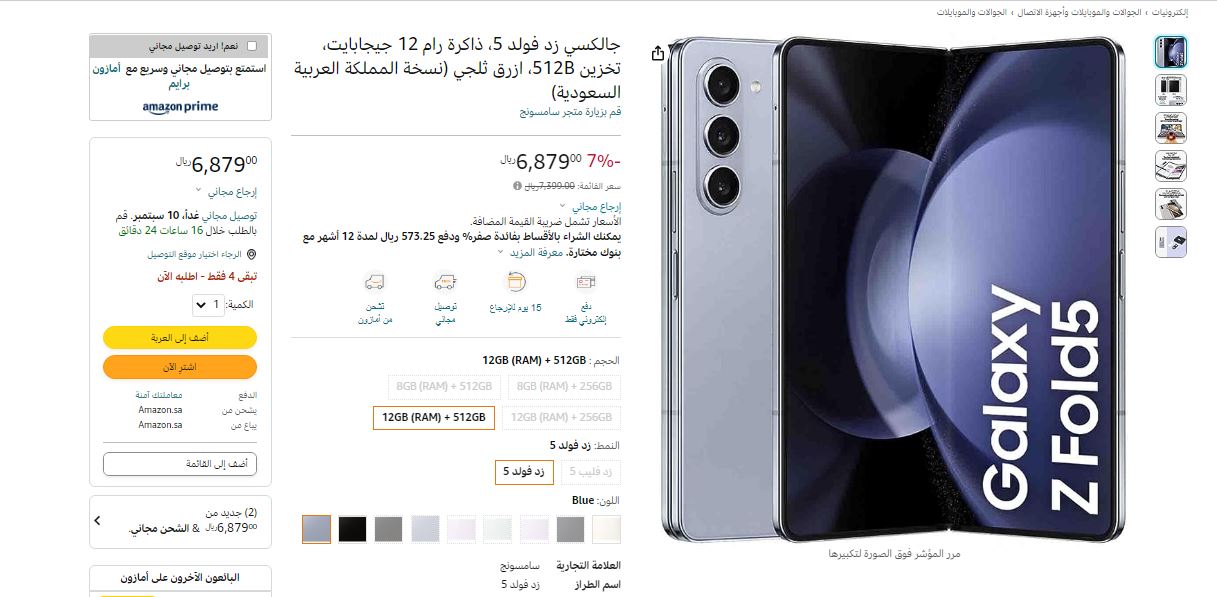Click the list price info icon
The height and width of the screenshot is (597, 1217).
(517, 186)
